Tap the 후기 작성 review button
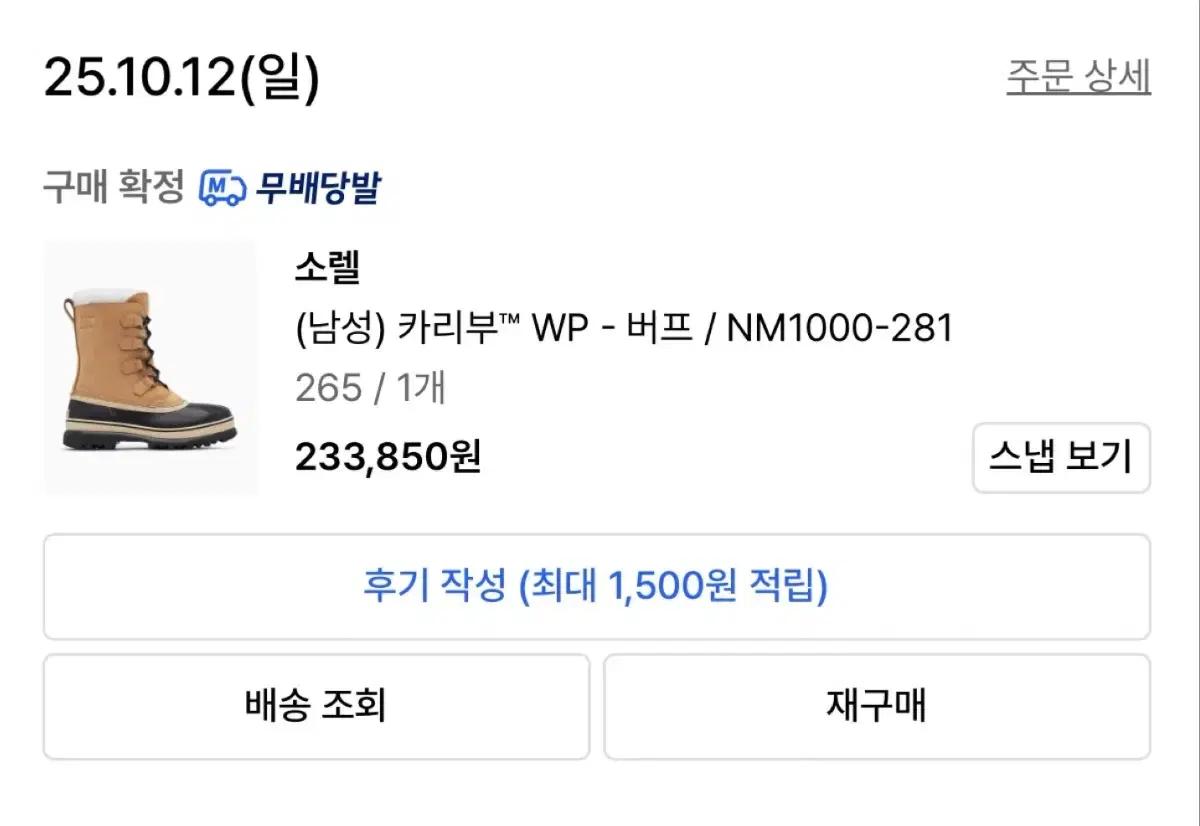 tap(600, 588)
